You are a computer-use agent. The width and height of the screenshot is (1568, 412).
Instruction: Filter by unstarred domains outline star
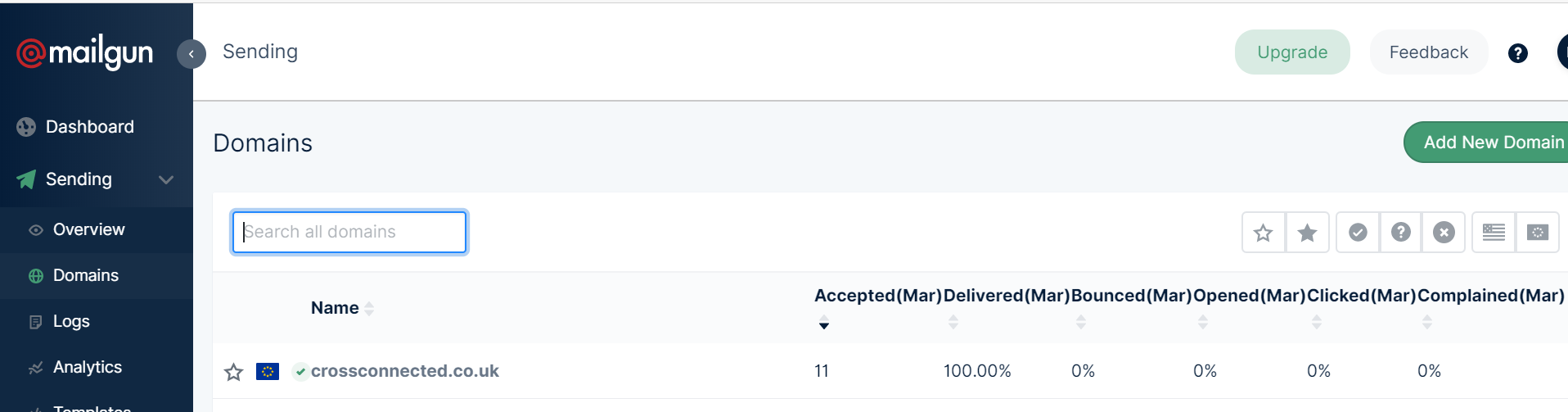coord(1264,233)
